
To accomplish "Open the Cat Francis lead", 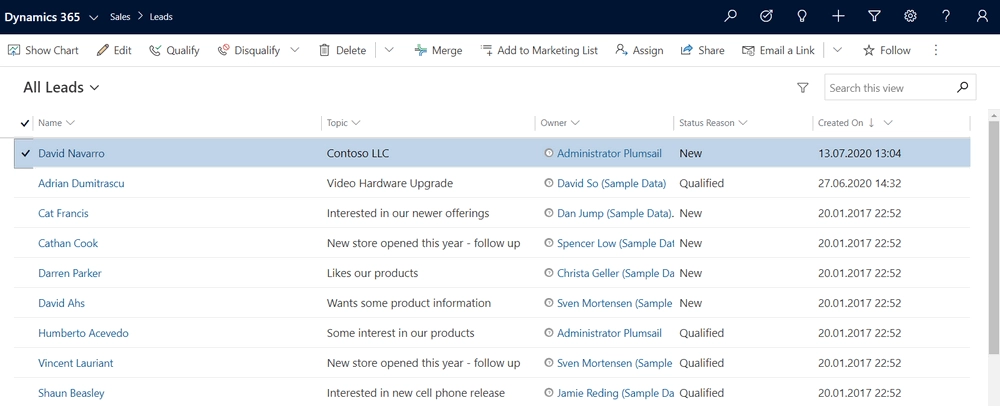I will point(63,214).
